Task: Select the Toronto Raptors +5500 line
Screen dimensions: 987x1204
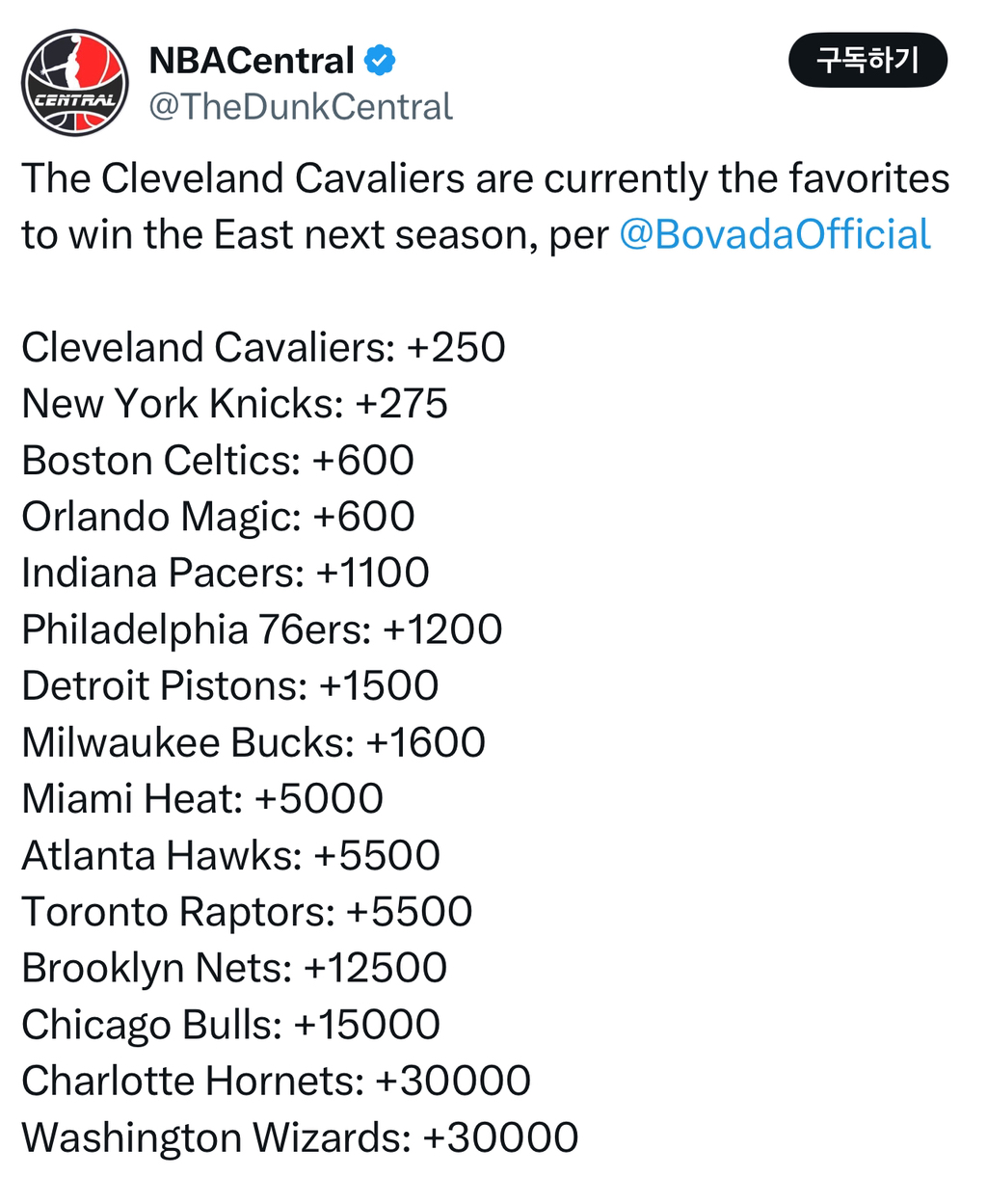Action: coord(247,912)
